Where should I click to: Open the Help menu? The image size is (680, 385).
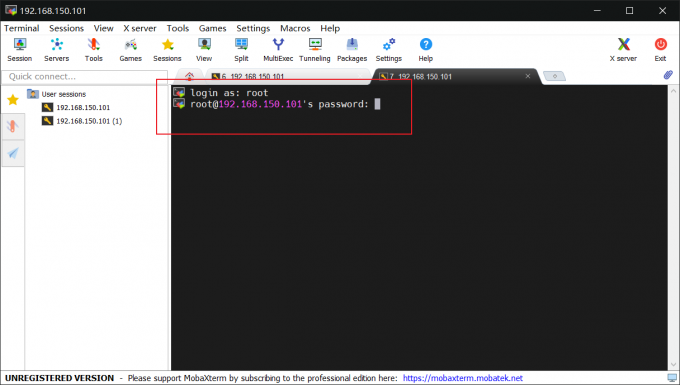pos(330,28)
